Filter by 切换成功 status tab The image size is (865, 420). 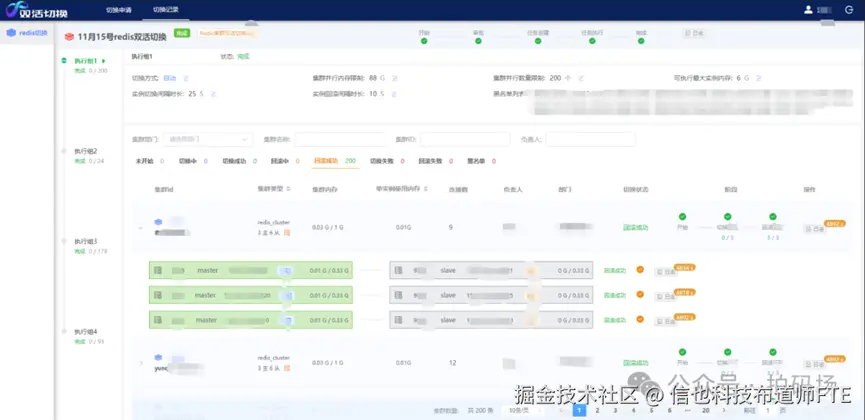tap(240, 161)
